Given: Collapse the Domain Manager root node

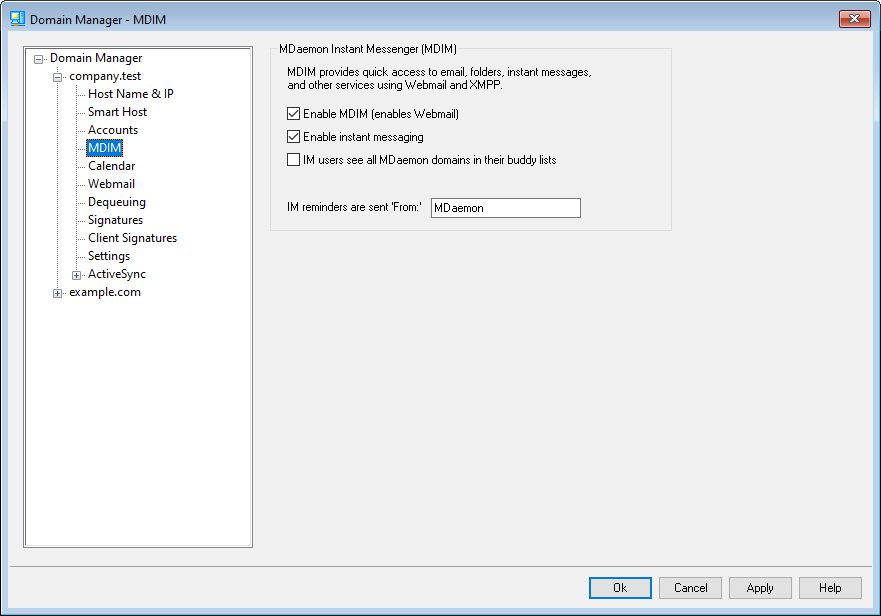Looking at the screenshot, I should point(39,59).
